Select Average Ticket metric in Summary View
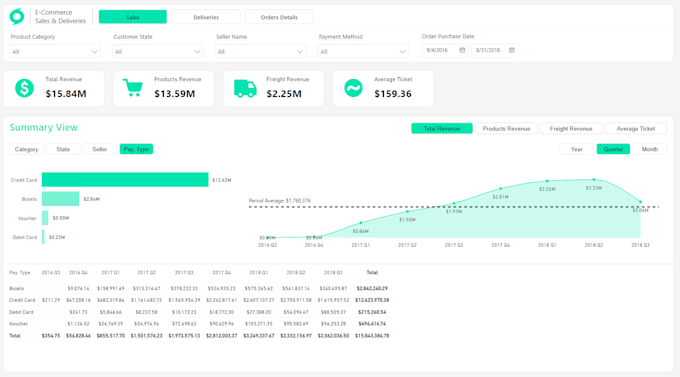Screen dimensions: 680x377 click(x=636, y=128)
